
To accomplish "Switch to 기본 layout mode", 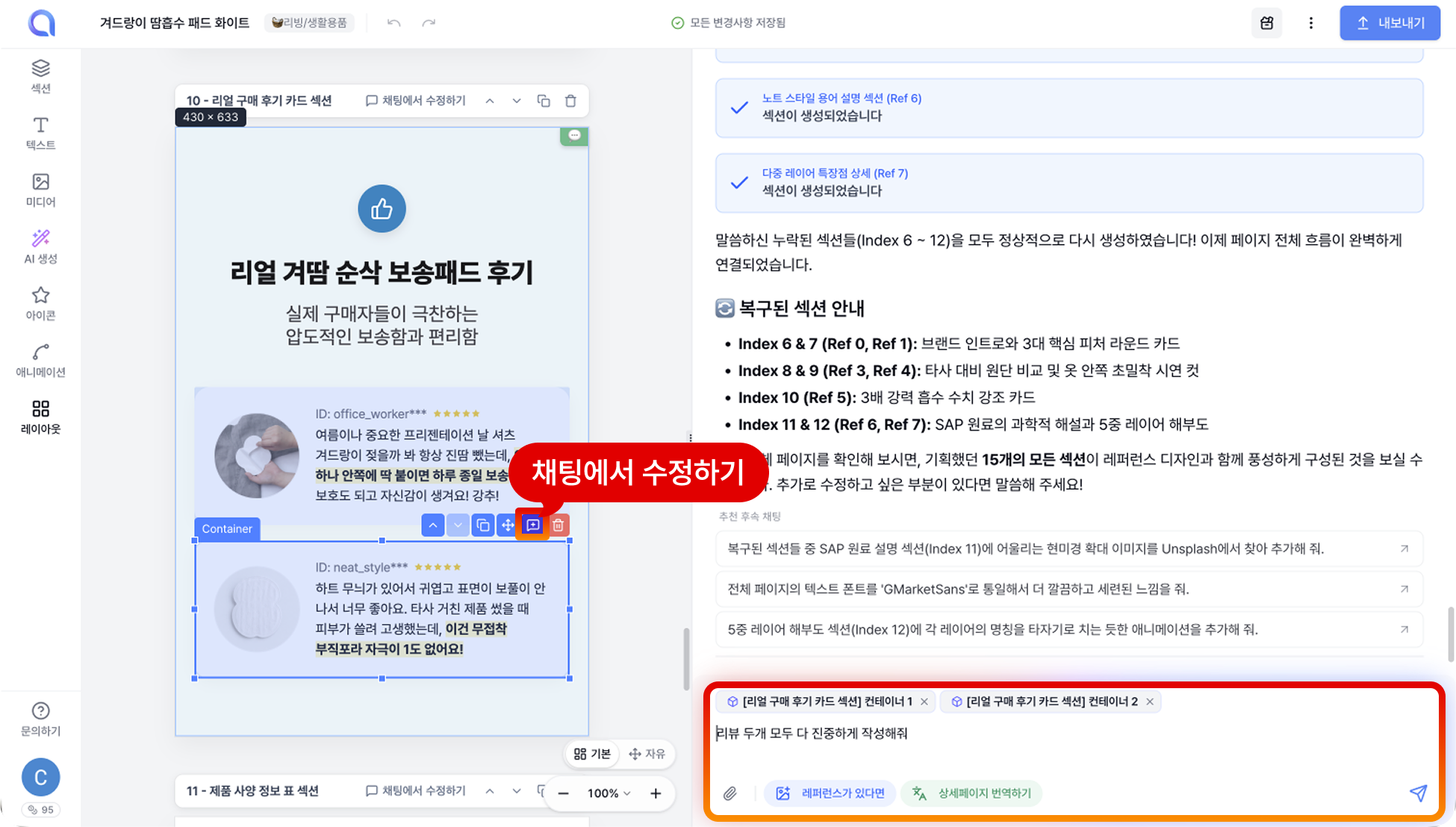I will 592,754.
